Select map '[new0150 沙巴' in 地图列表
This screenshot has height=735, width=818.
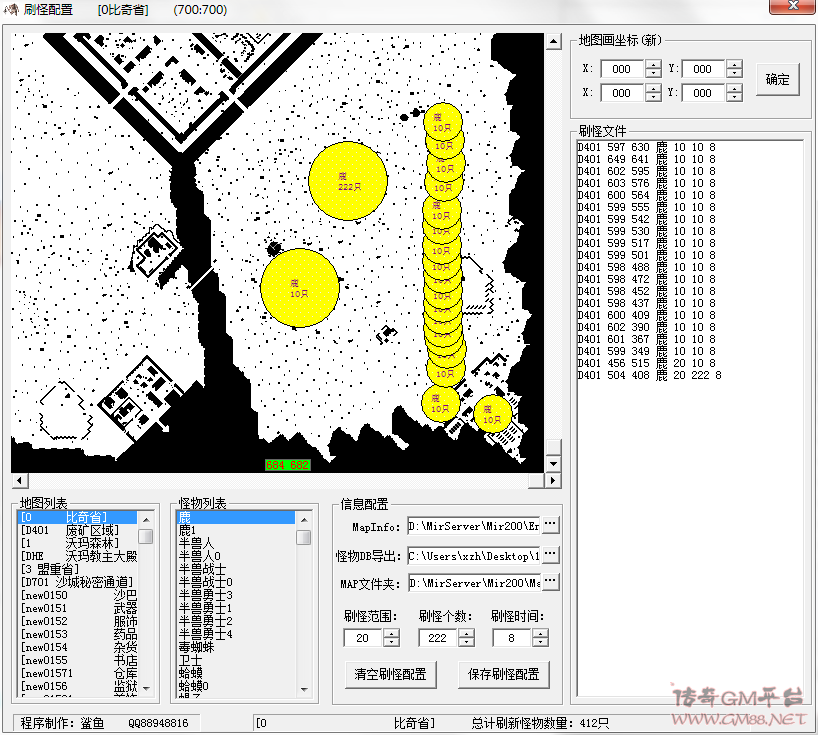[77, 595]
